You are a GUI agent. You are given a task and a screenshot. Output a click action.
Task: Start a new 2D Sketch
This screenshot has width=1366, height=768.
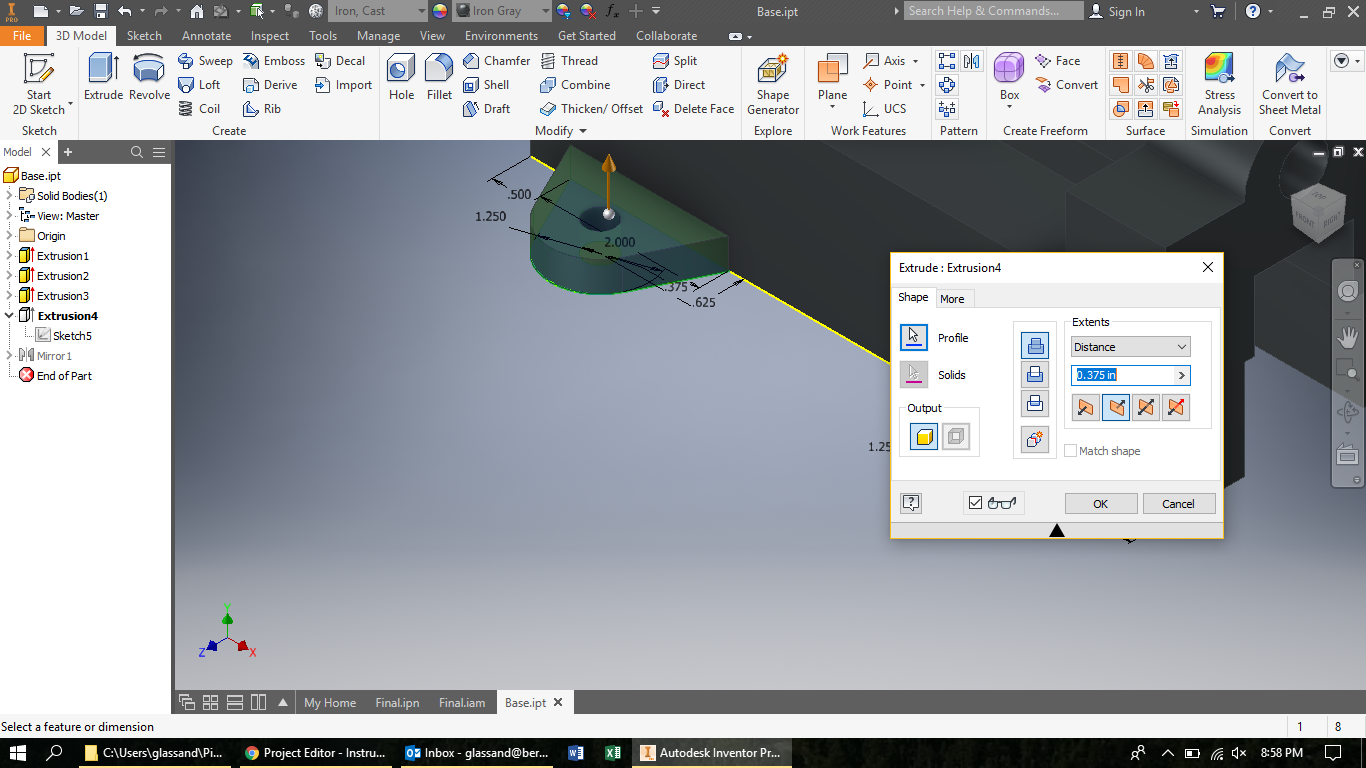pyautogui.click(x=39, y=84)
